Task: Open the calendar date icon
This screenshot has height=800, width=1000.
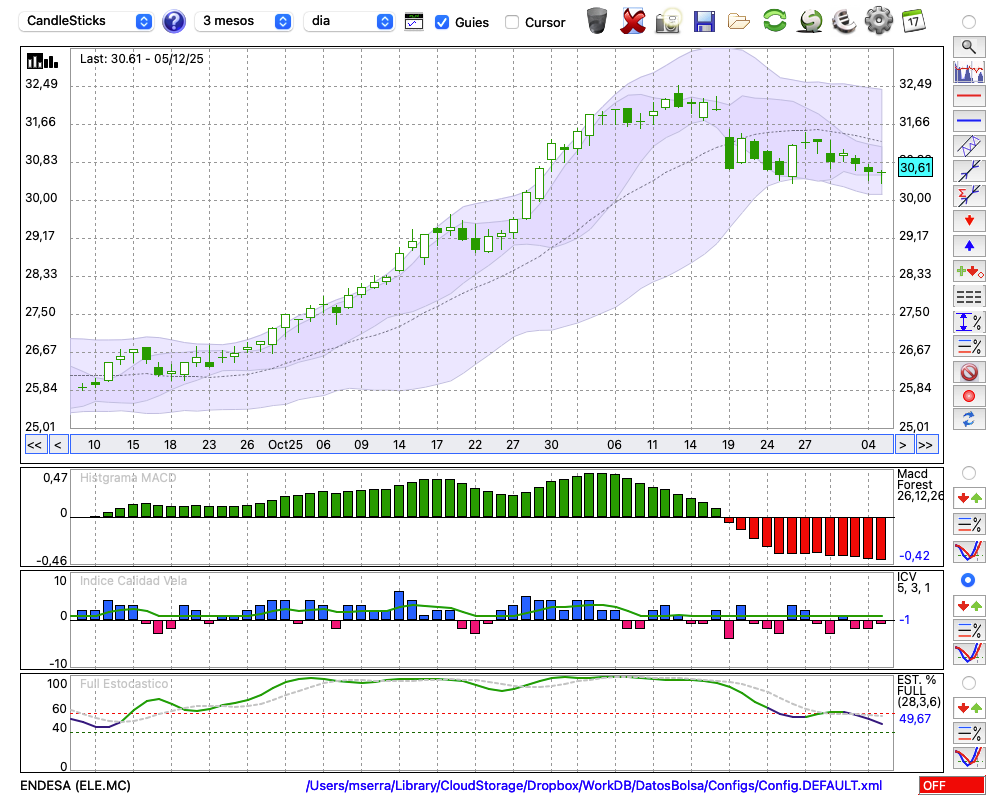Action: tap(913, 21)
